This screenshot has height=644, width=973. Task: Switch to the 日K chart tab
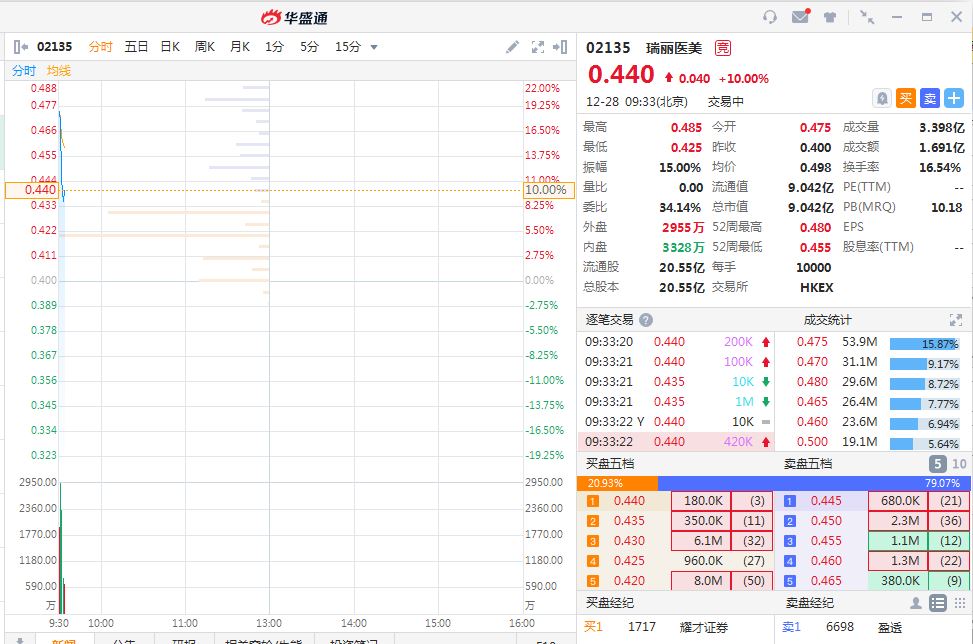[170, 47]
